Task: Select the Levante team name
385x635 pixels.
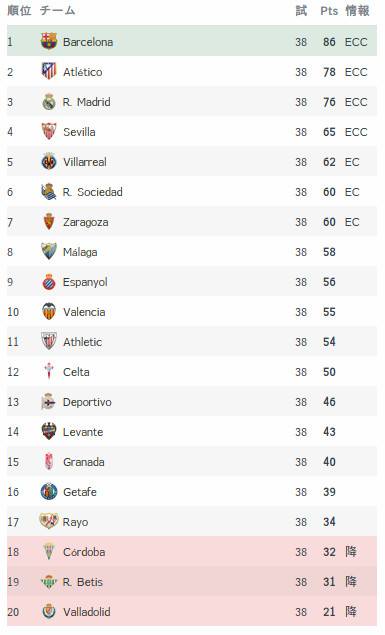Action: [x=83, y=432]
